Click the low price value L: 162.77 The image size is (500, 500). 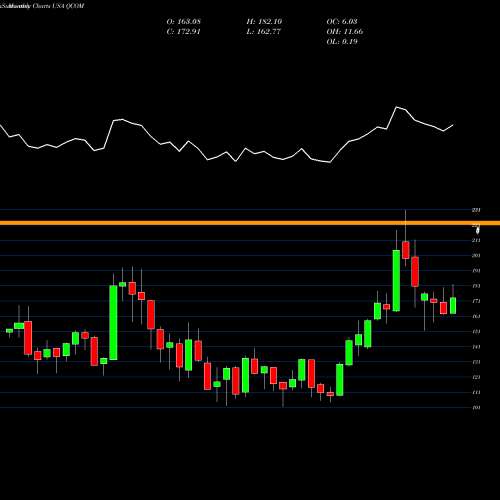tap(263, 31)
